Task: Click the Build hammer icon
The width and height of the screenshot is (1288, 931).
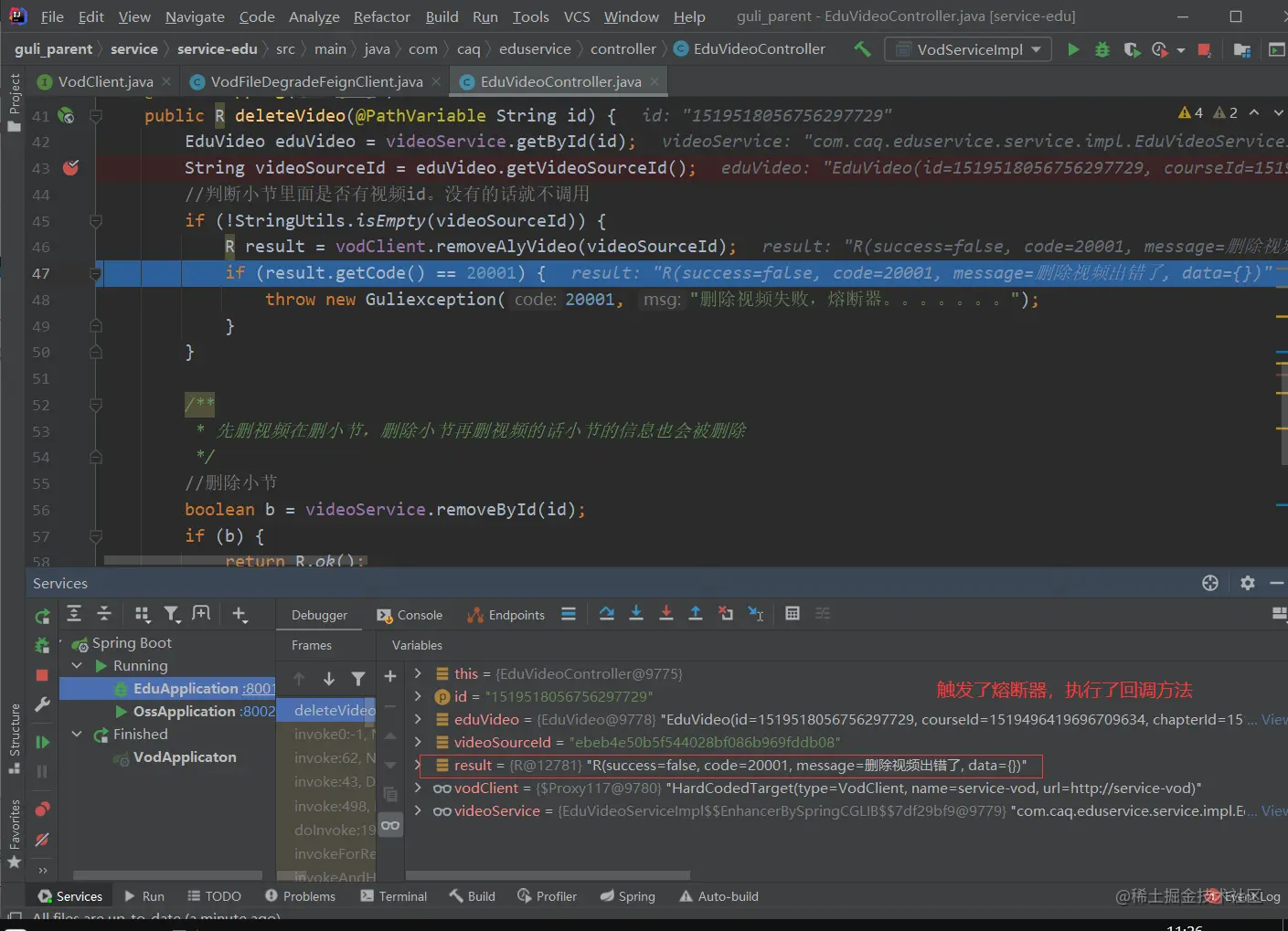Action: (862, 49)
